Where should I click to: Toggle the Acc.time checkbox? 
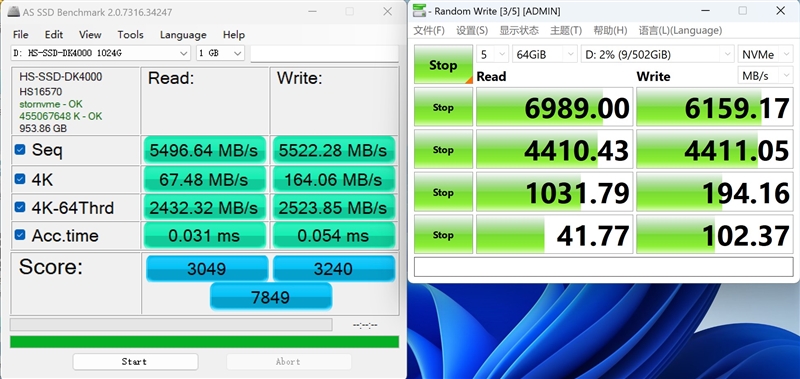point(20,235)
